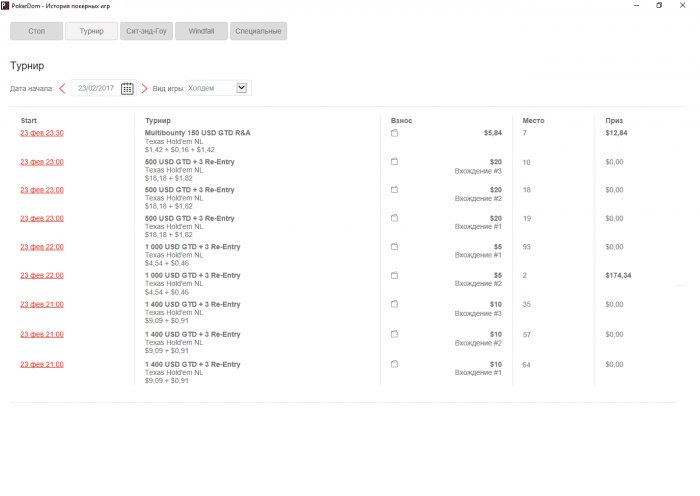Click buy-in icon for $5 Вхождение #2 row
The image size is (700, 496).
click(x=394, y=275)
